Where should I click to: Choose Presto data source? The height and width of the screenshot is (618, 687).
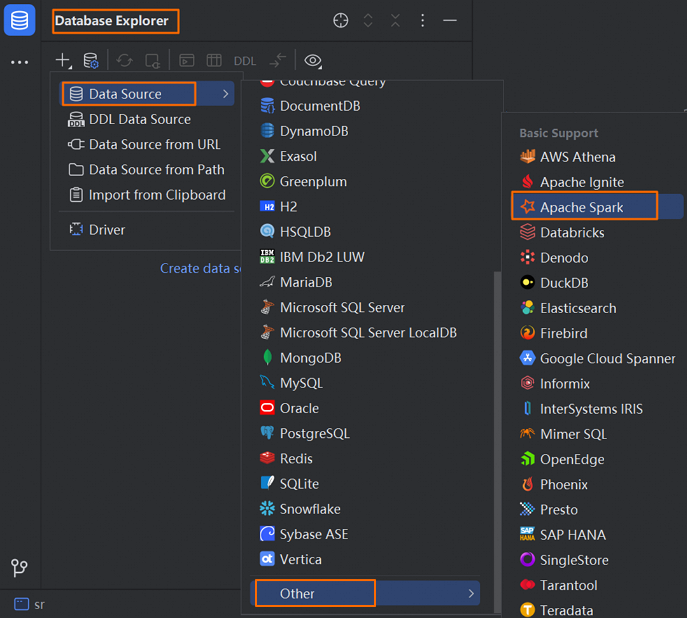pos(597,510)
